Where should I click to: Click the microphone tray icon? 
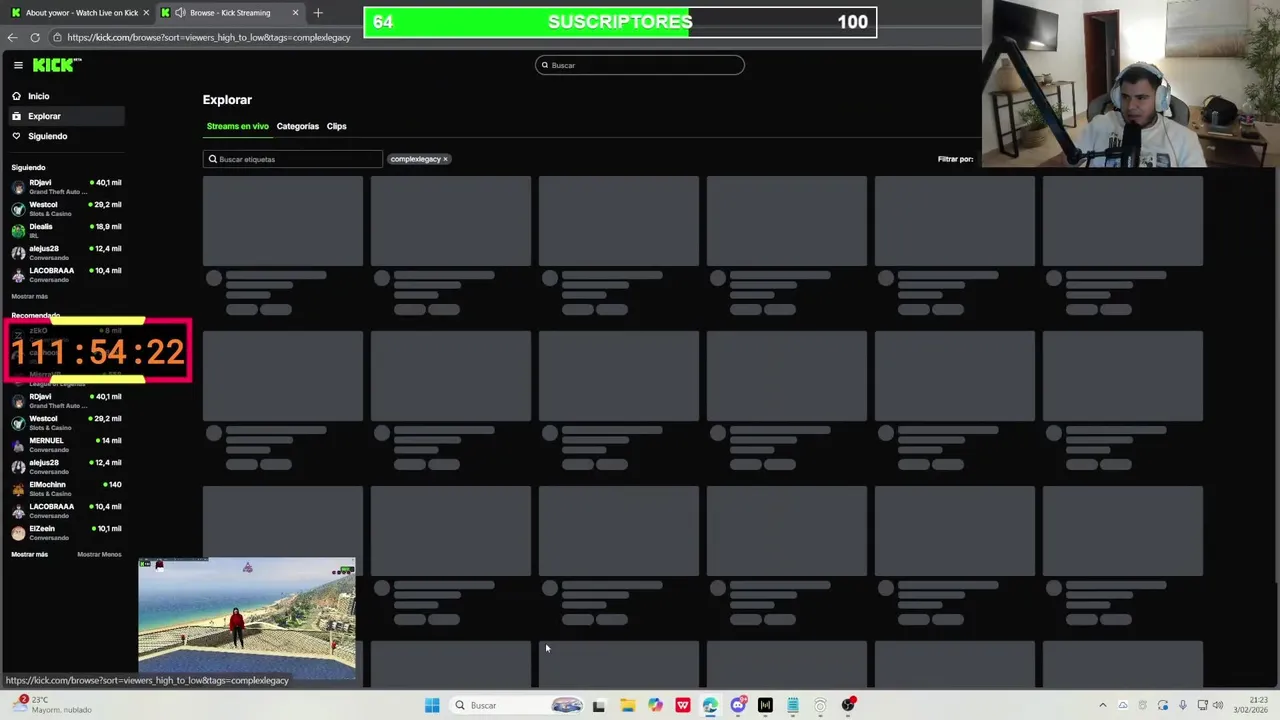tap(1183, 705)
